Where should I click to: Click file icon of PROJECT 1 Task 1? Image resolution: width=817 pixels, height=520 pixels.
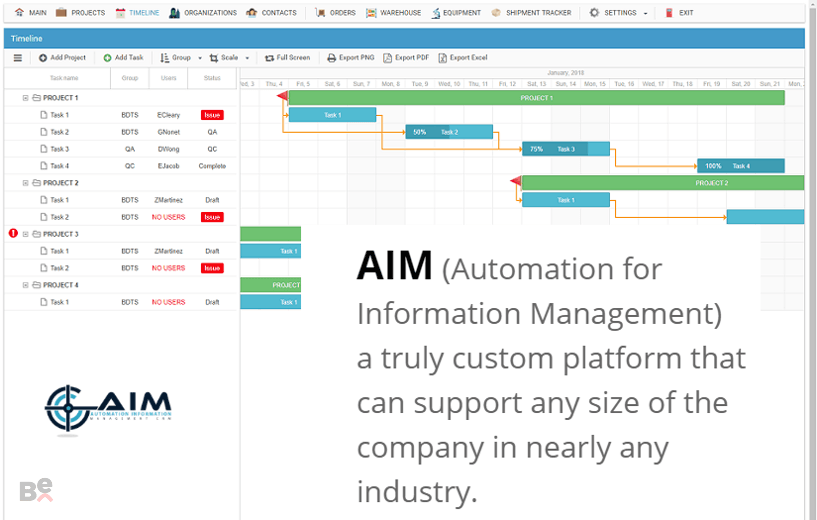pos(44,115)
